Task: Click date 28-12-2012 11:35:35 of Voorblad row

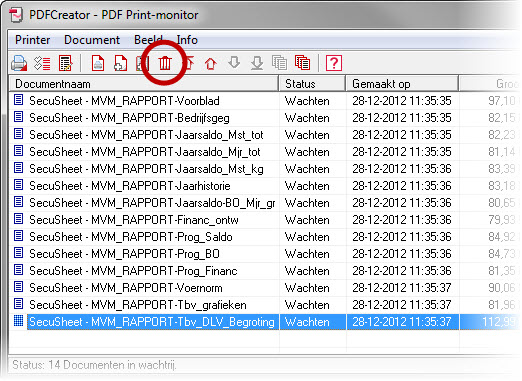Action: [x=402, y=101]
